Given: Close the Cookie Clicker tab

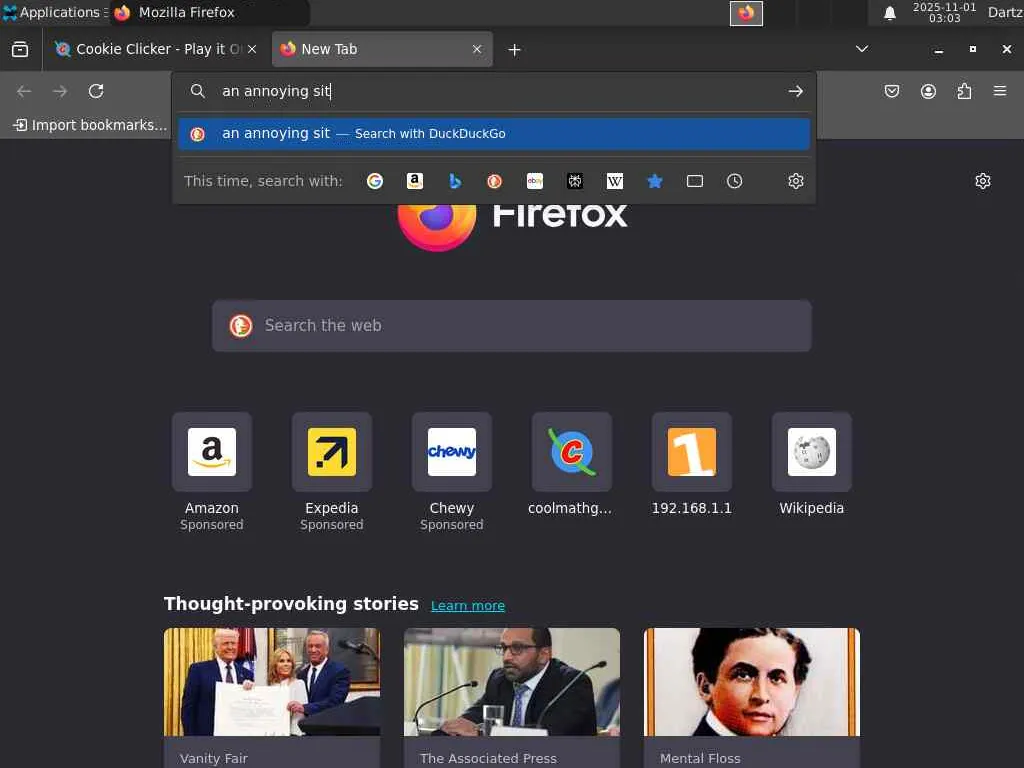Looking at the screenshot, I should (252, 49).
